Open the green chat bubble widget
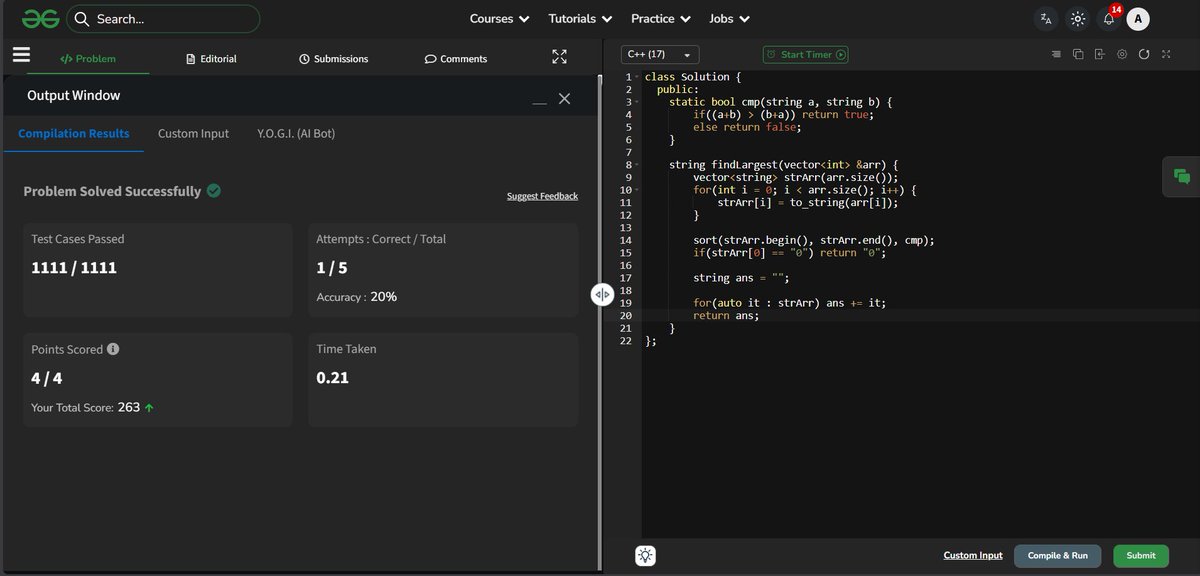The width and height of the screenshot is (1200, 576). pos(1182,177)
